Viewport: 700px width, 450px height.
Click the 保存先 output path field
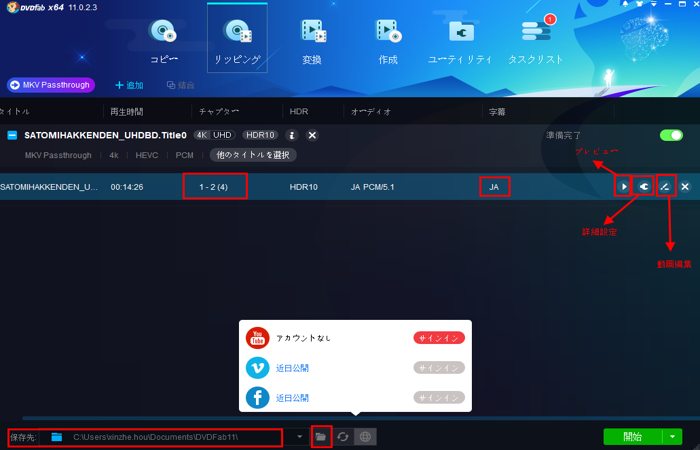[x=161, y=437]
